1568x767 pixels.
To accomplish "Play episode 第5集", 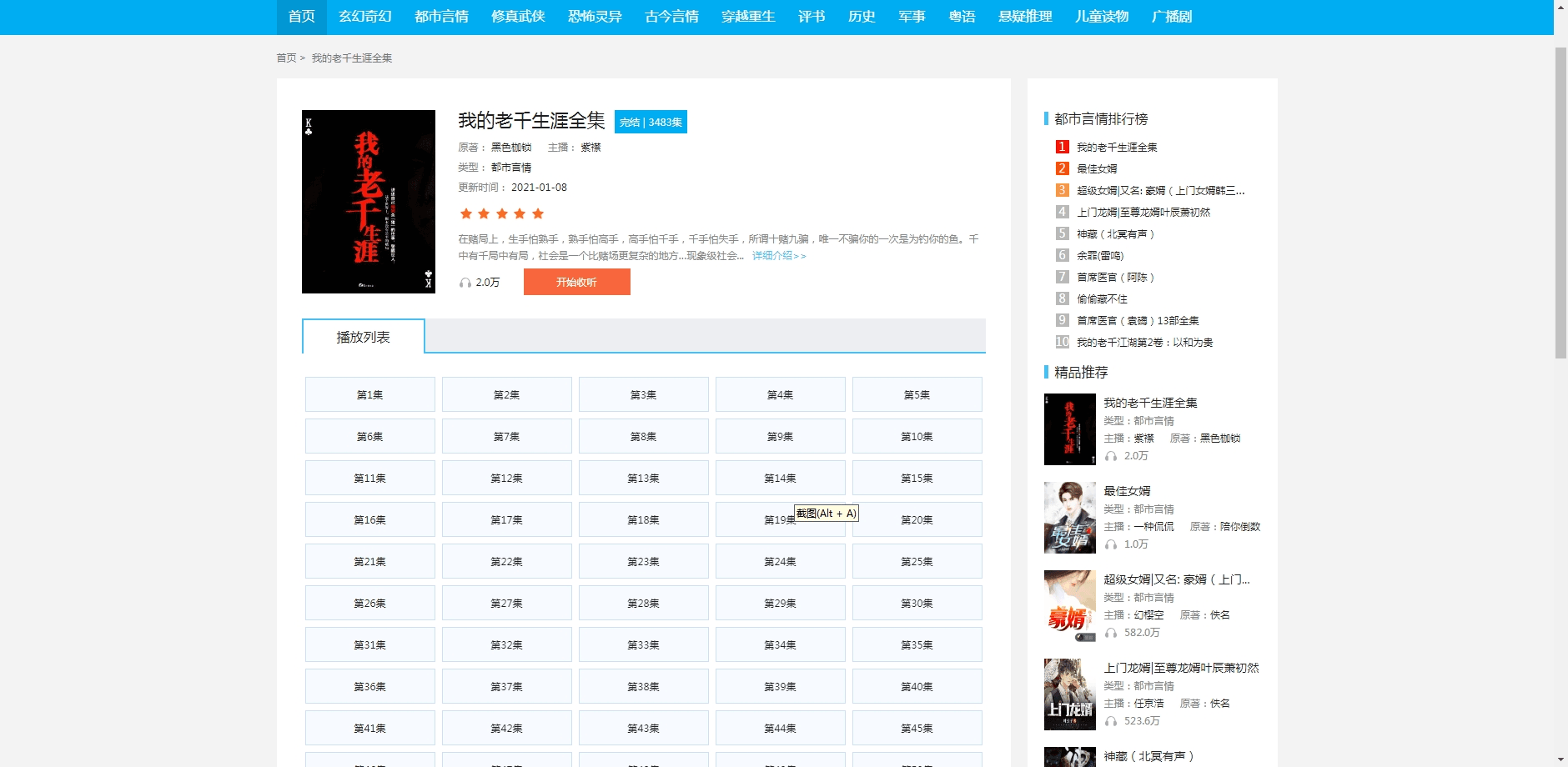I will (x=917, y=394).
